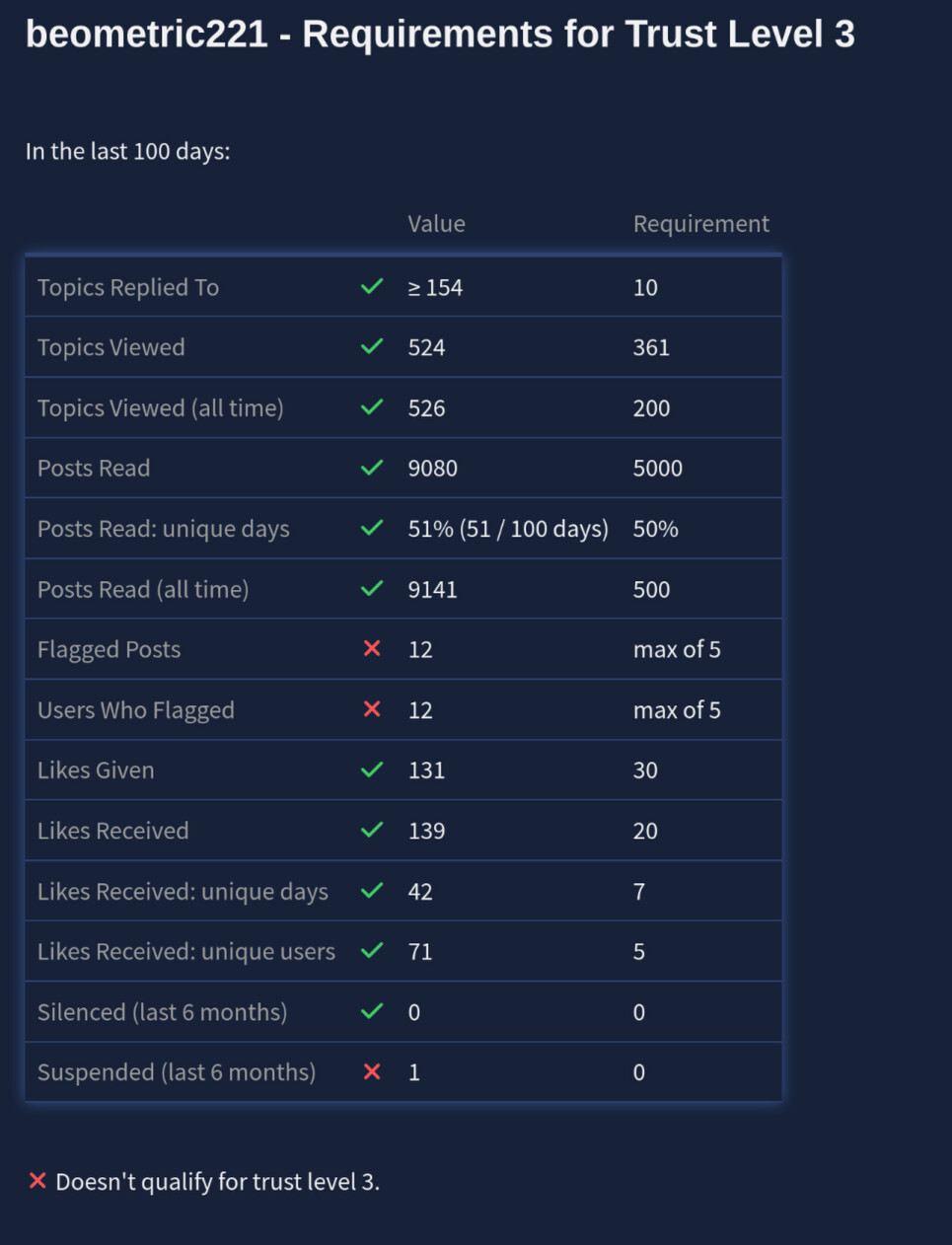The image size is (952, 1245).
Task: Click the red X next to Doesn't qualify
Action: pos(37,1181)
